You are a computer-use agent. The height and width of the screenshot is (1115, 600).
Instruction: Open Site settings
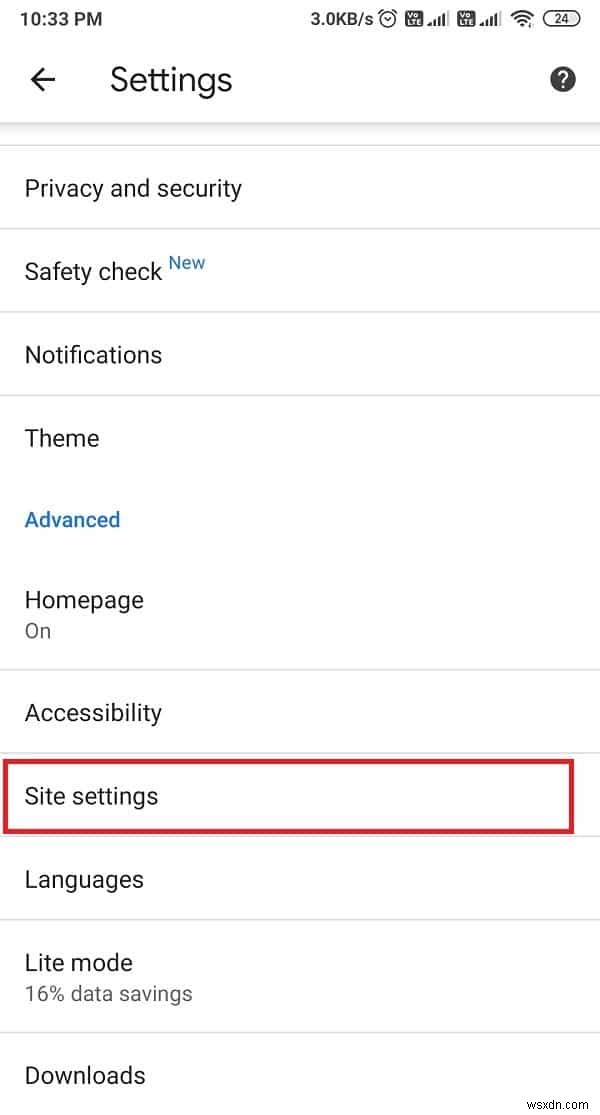[288, 797]
